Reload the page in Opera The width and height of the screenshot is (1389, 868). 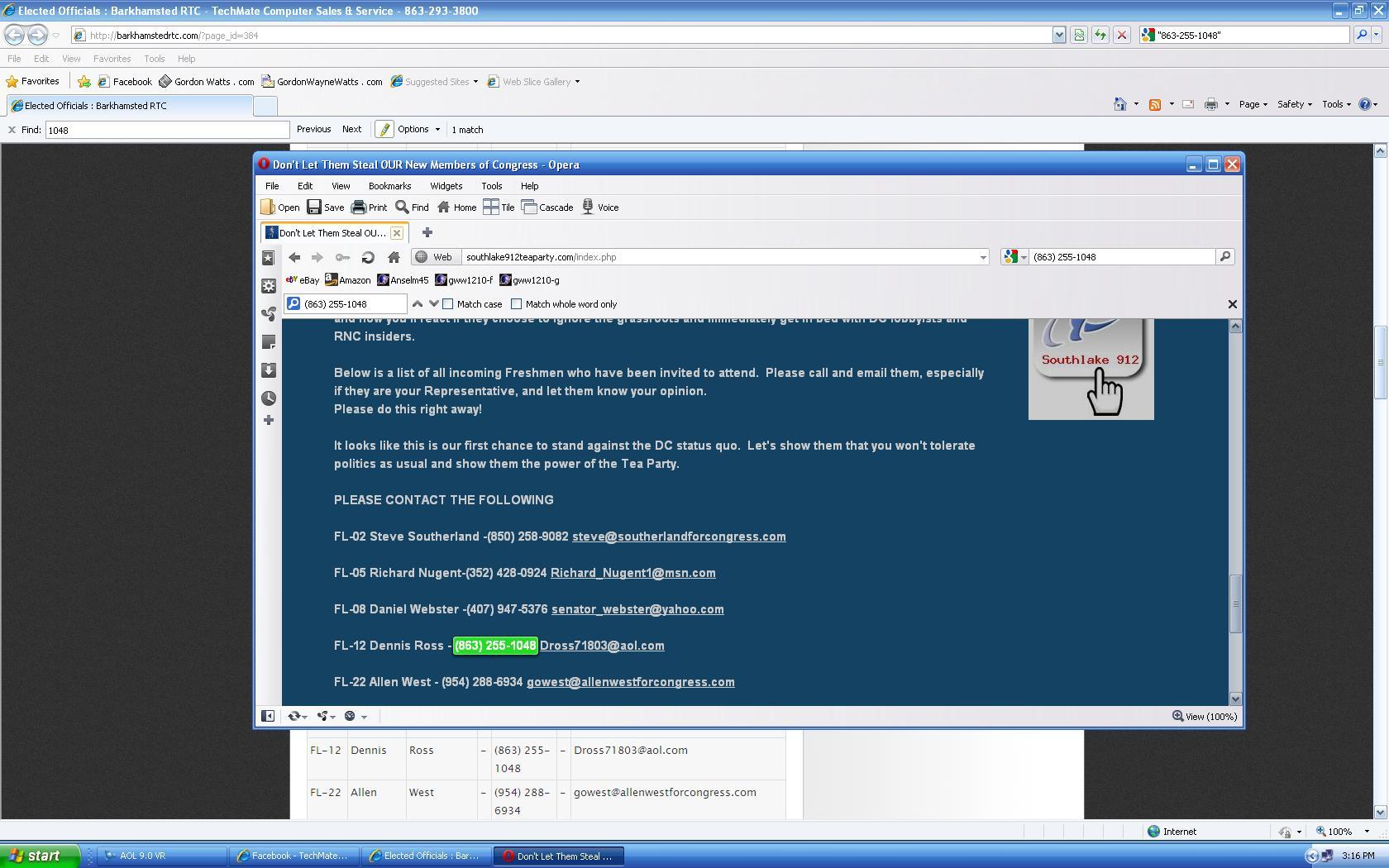coord(368,257)
